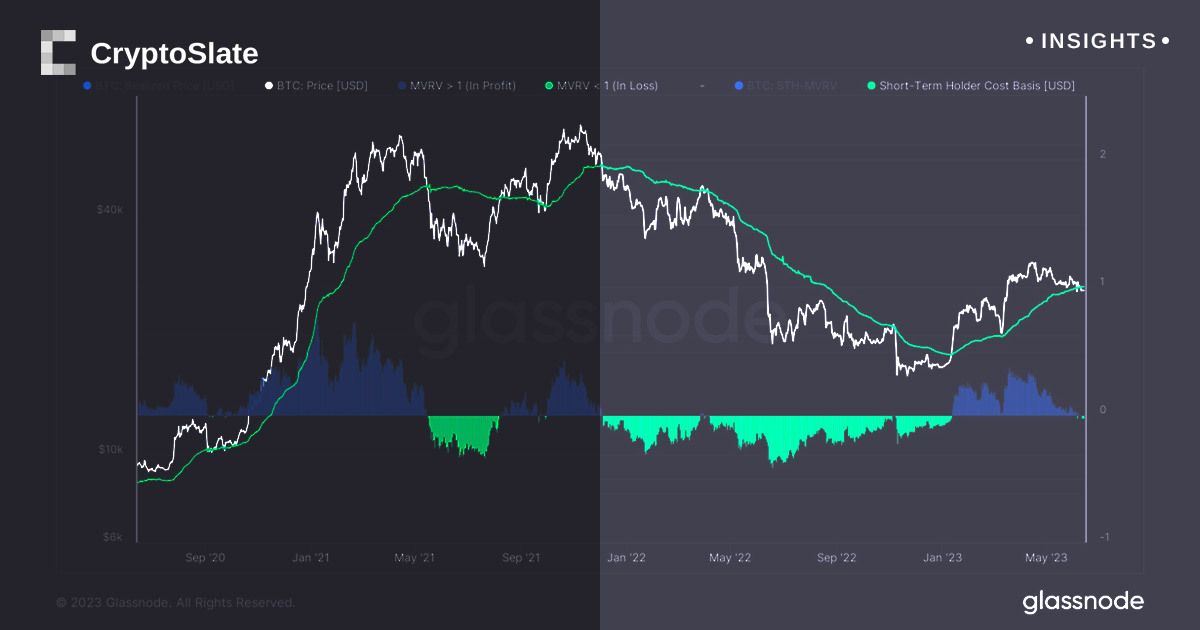Click the dimmed BTC Realized Price legend dot
Image resolution: width=1200 pixels, height=630 pixels.
coord(87,86)
